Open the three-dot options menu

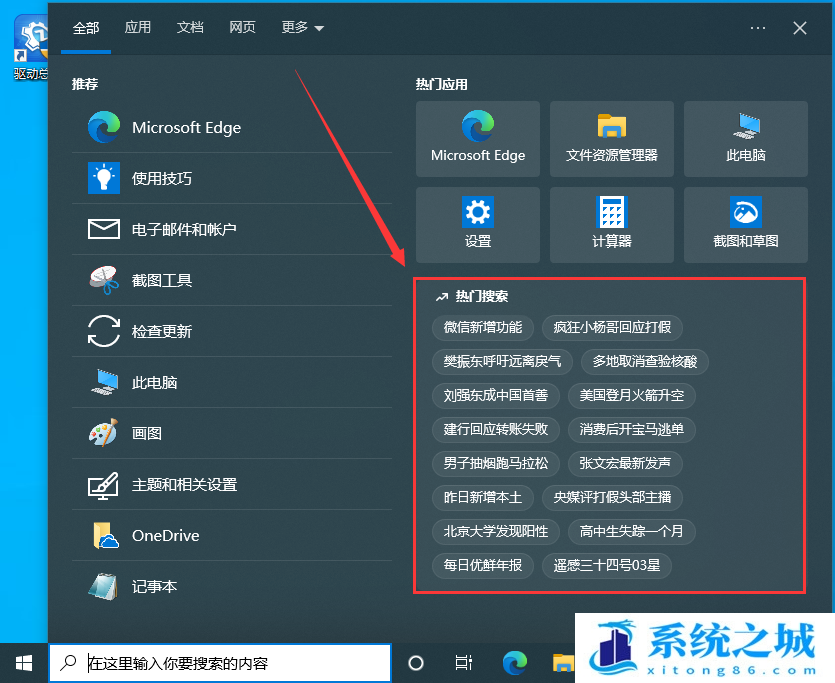coord(758,28)
